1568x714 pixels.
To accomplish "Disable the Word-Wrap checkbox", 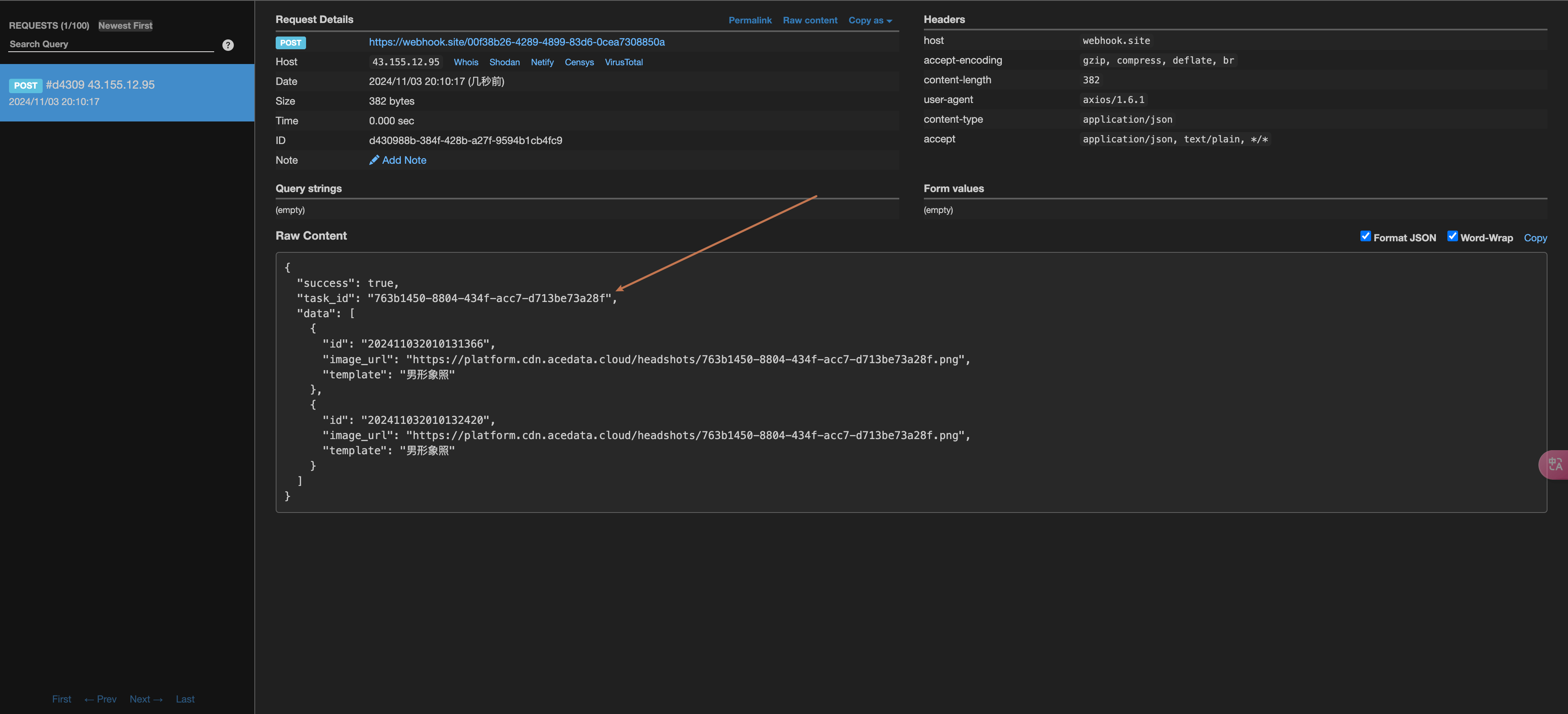I will pyautogui.click(x=1452, y=236).
